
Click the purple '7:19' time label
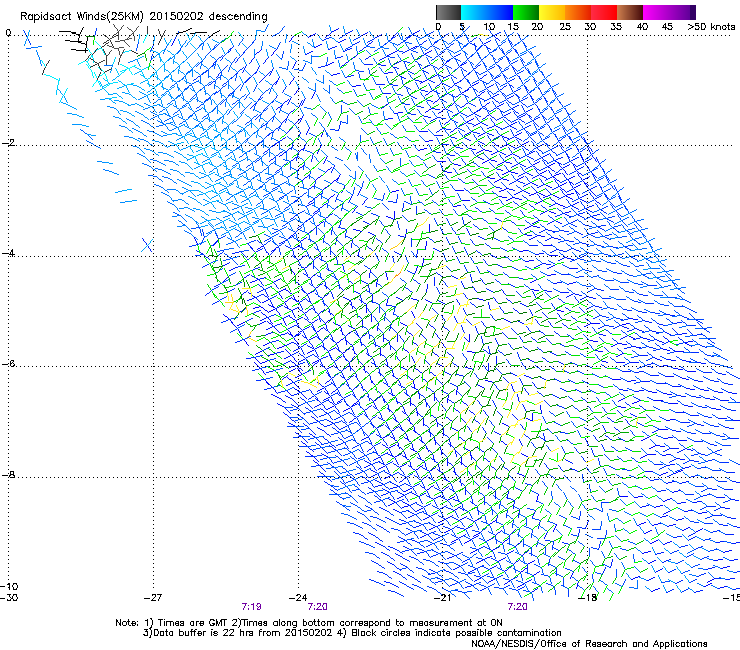point(251,607)
